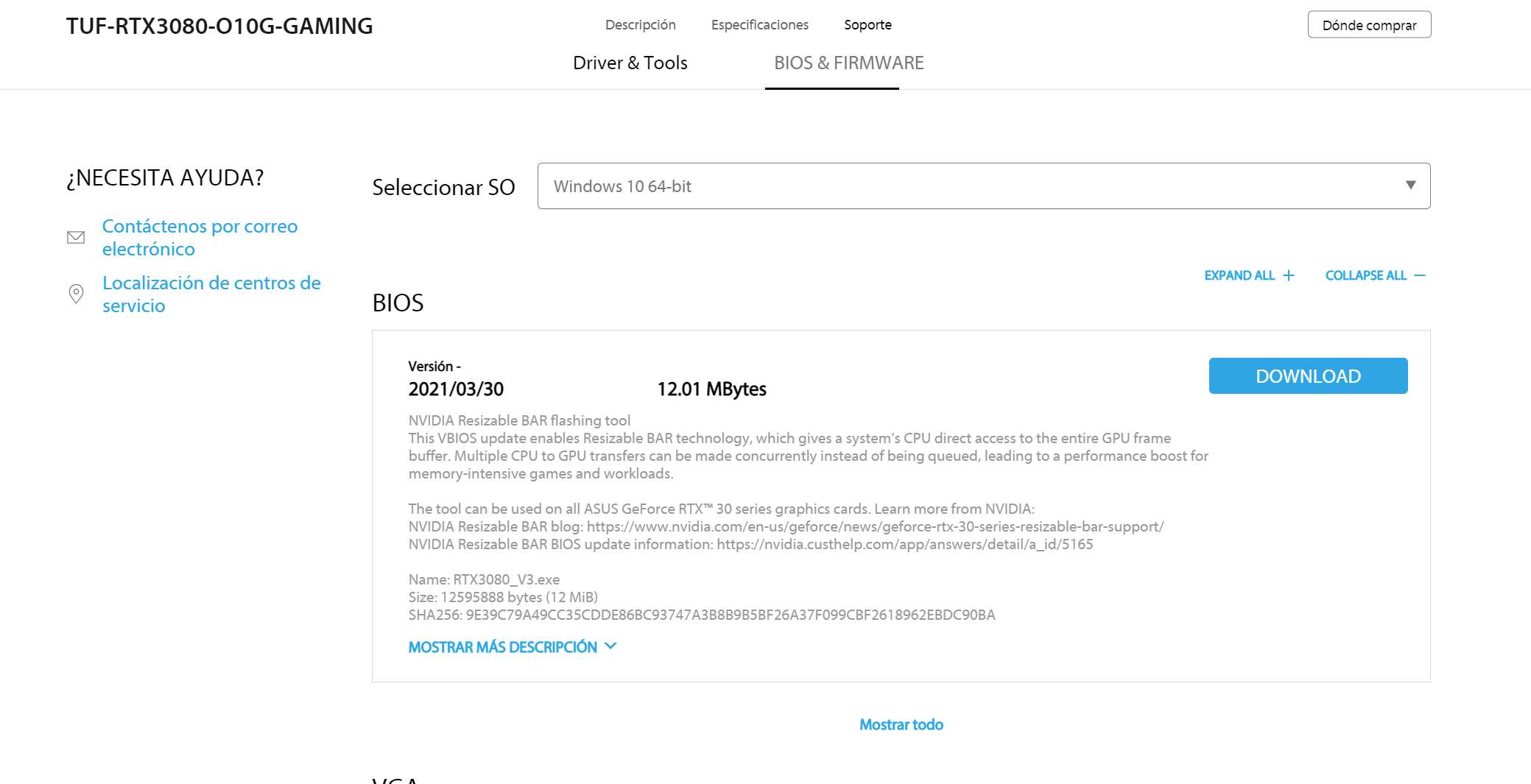Click the Name: RTX3080_V3.exe line

tap(484, 579)
